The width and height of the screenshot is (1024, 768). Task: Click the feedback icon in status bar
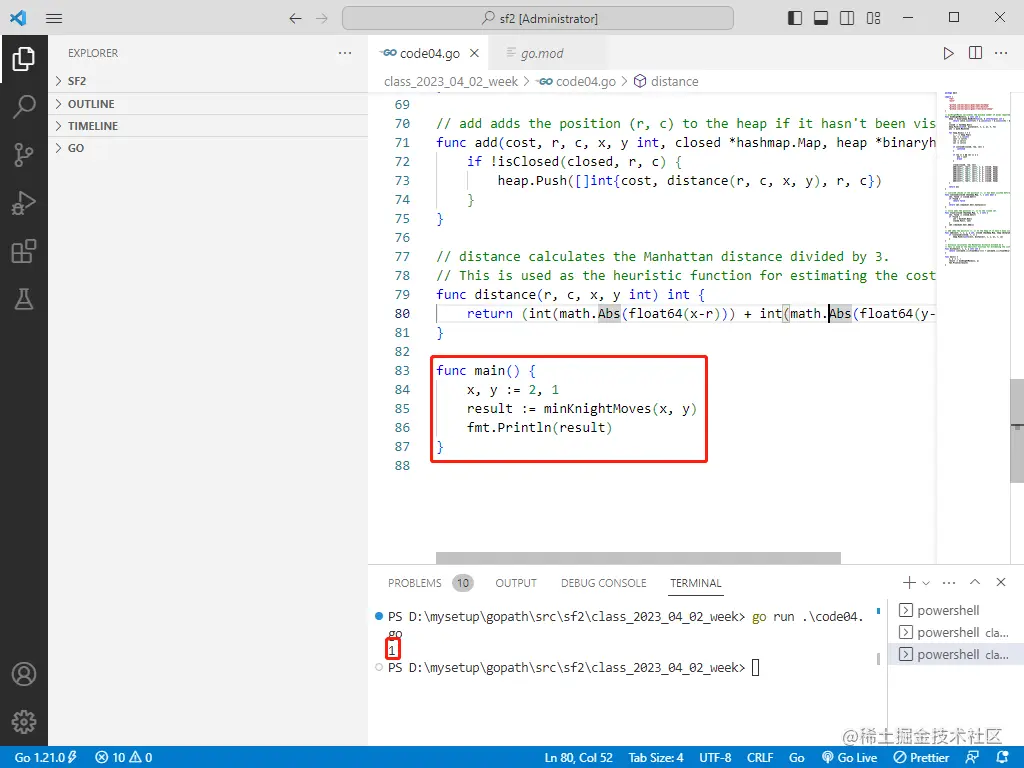click(972, 757)
